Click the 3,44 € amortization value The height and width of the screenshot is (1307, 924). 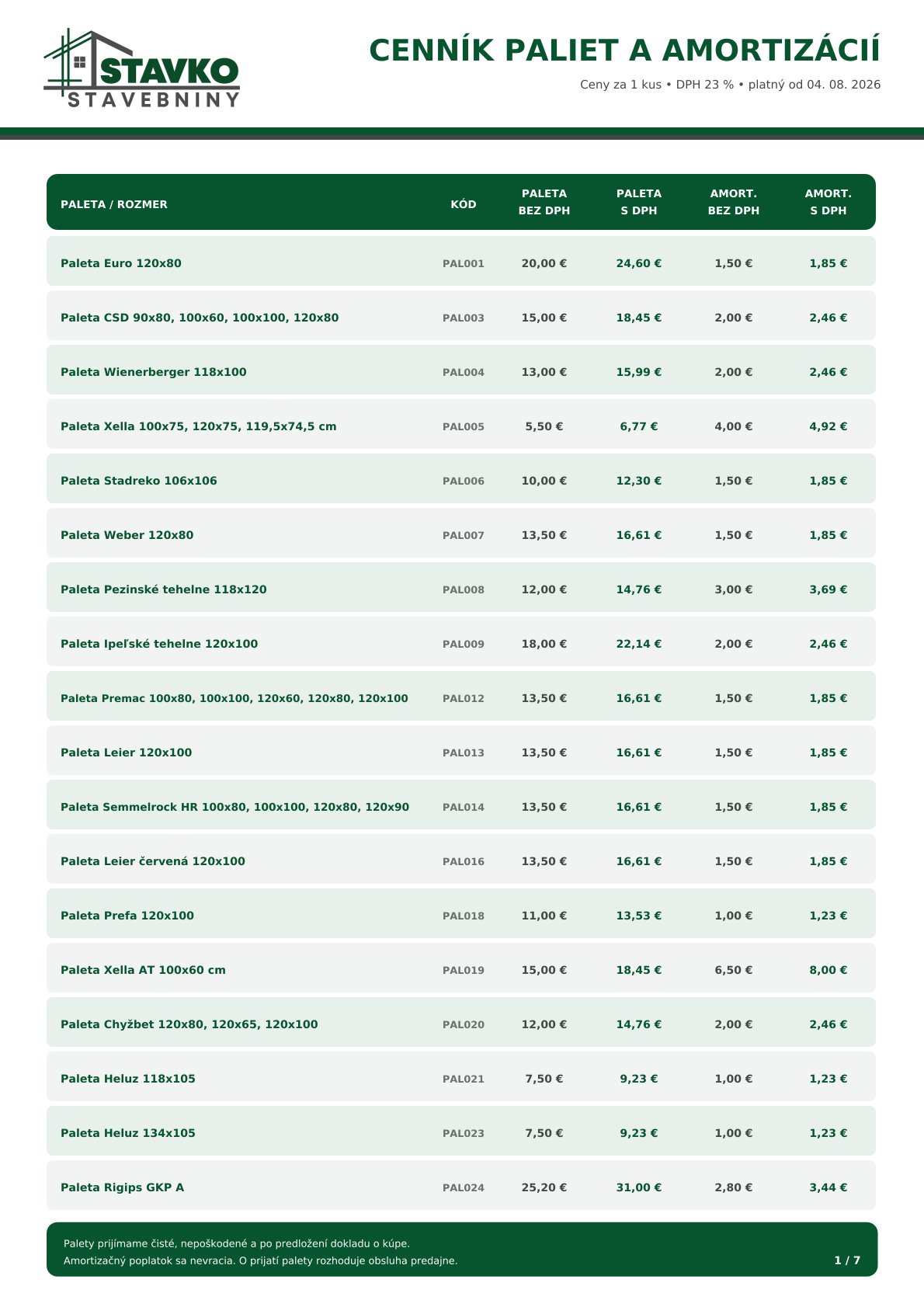point(828,1187)
